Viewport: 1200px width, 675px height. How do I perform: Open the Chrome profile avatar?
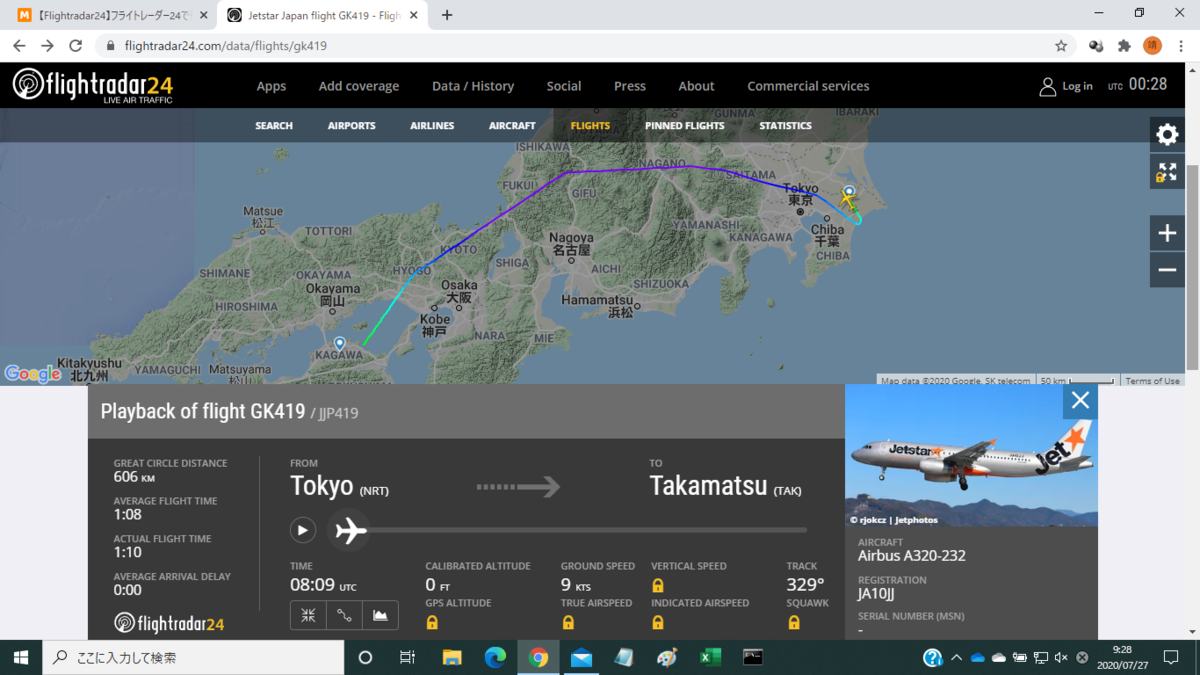click(1152, 46)
